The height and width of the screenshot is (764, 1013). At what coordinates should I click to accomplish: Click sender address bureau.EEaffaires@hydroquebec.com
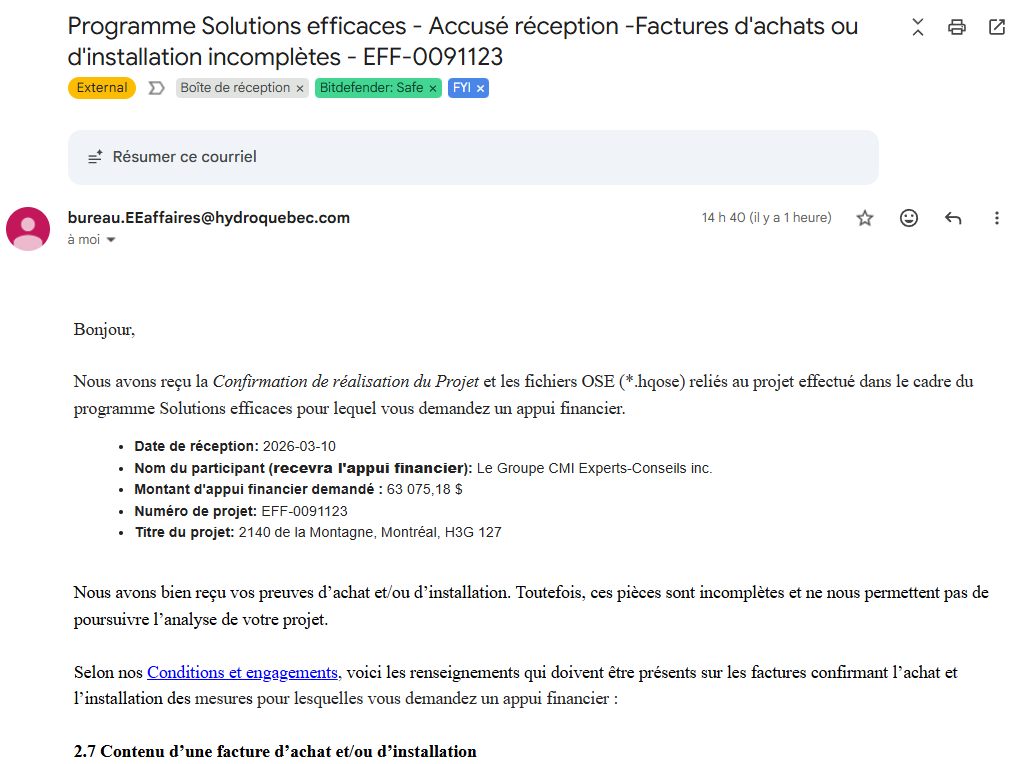click(209, 218)
